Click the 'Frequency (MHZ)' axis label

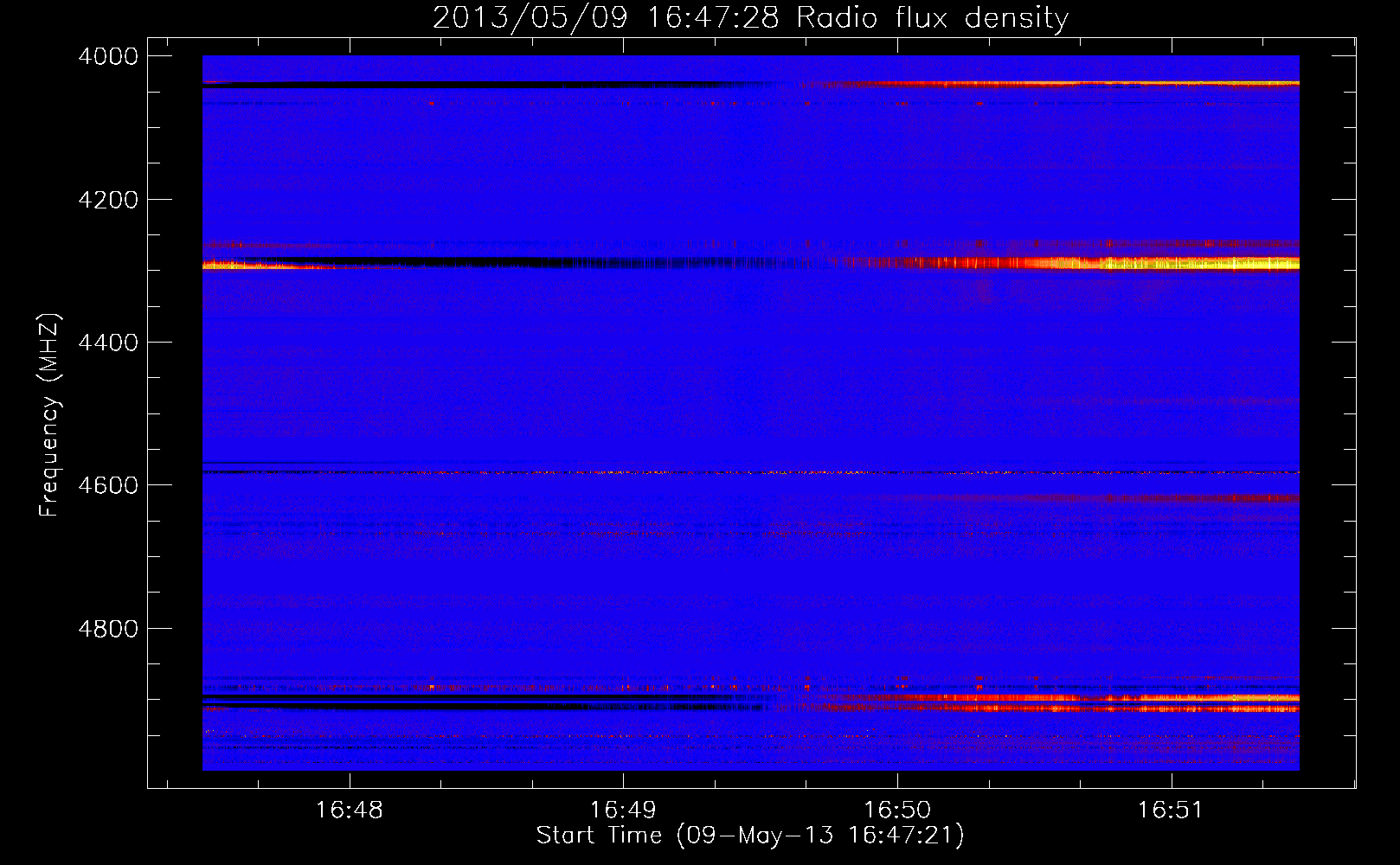50,415
